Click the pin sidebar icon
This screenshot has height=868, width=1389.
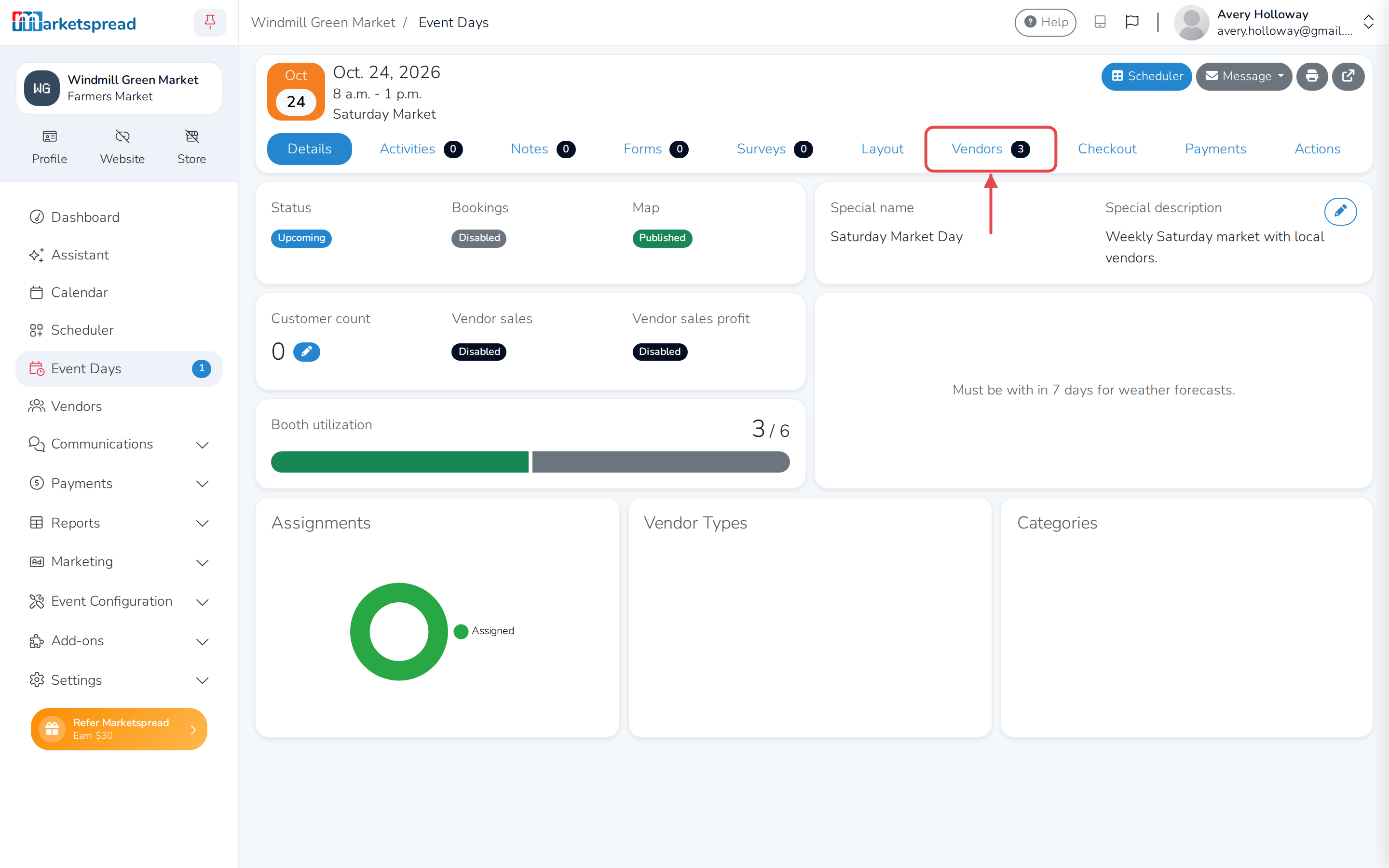(x=210, y=22)
